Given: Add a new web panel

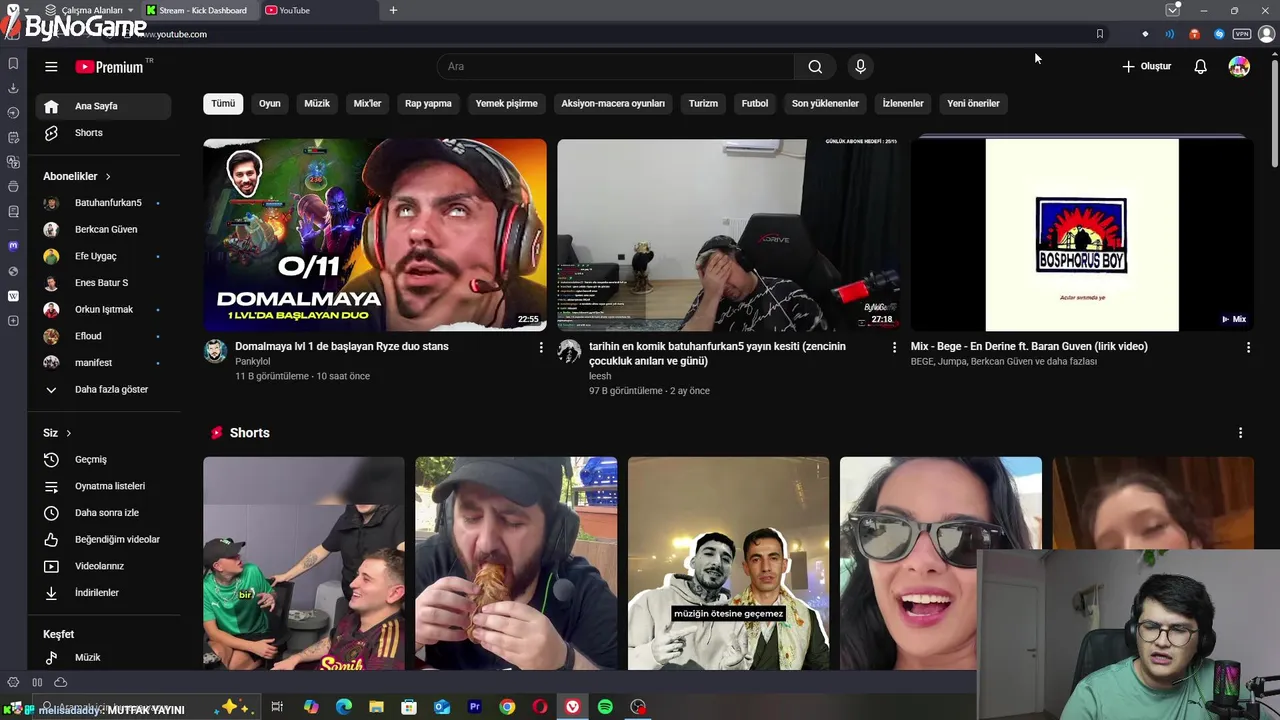Looking at the screenshot, I should point(13,321).
